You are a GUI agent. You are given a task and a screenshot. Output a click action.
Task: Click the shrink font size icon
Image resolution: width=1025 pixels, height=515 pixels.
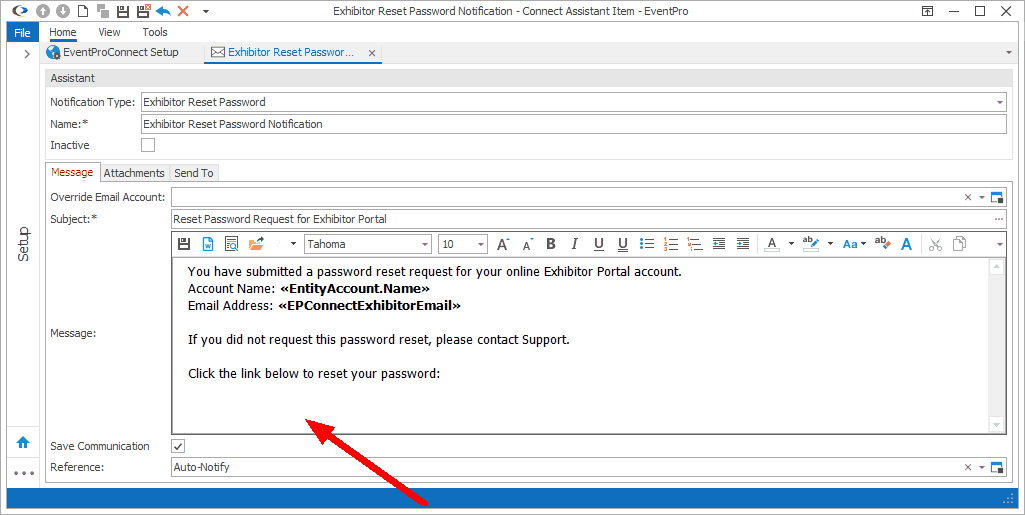click(528, 244)
